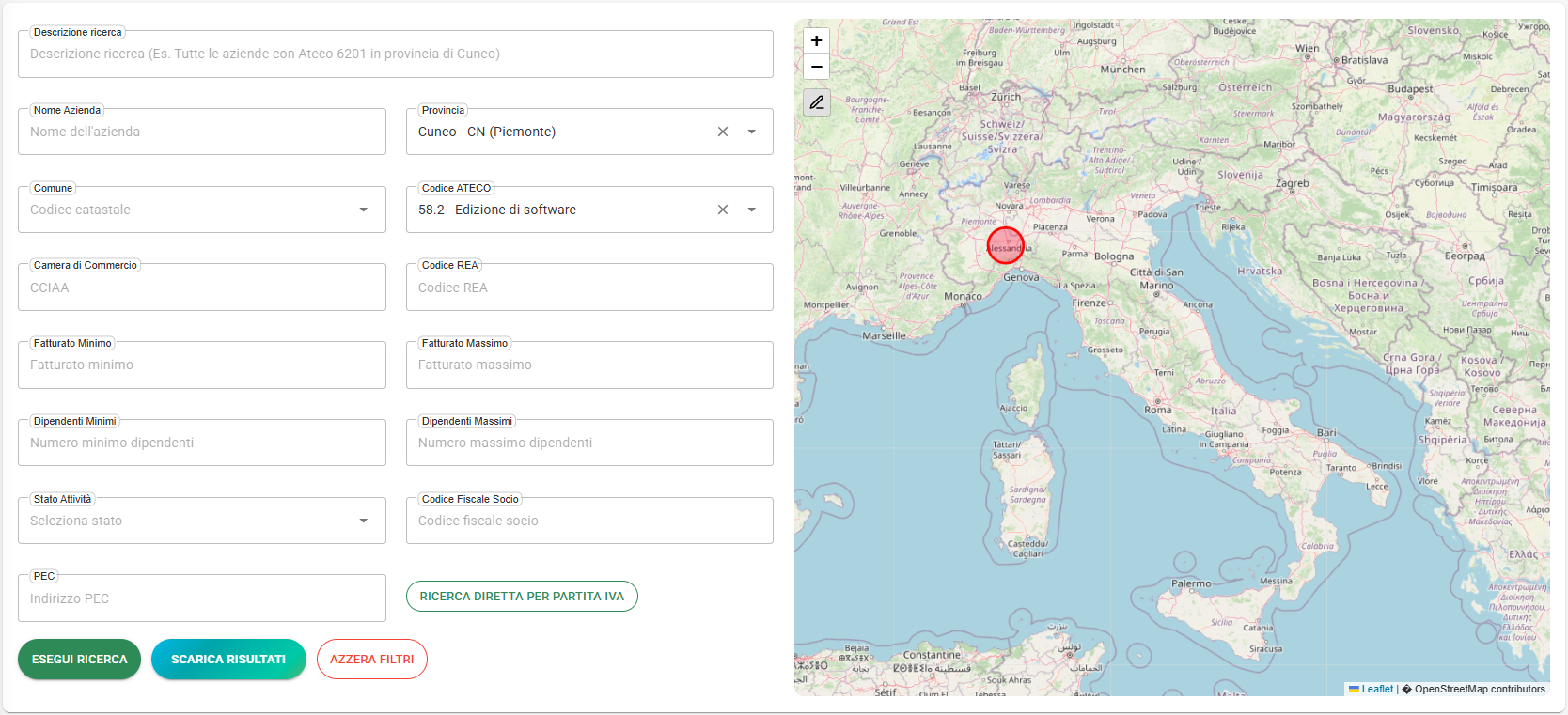The height and width of the screenshot is (715, 1568).
Task: Activate the map draw/edit pencil tool
Action: 816,102
